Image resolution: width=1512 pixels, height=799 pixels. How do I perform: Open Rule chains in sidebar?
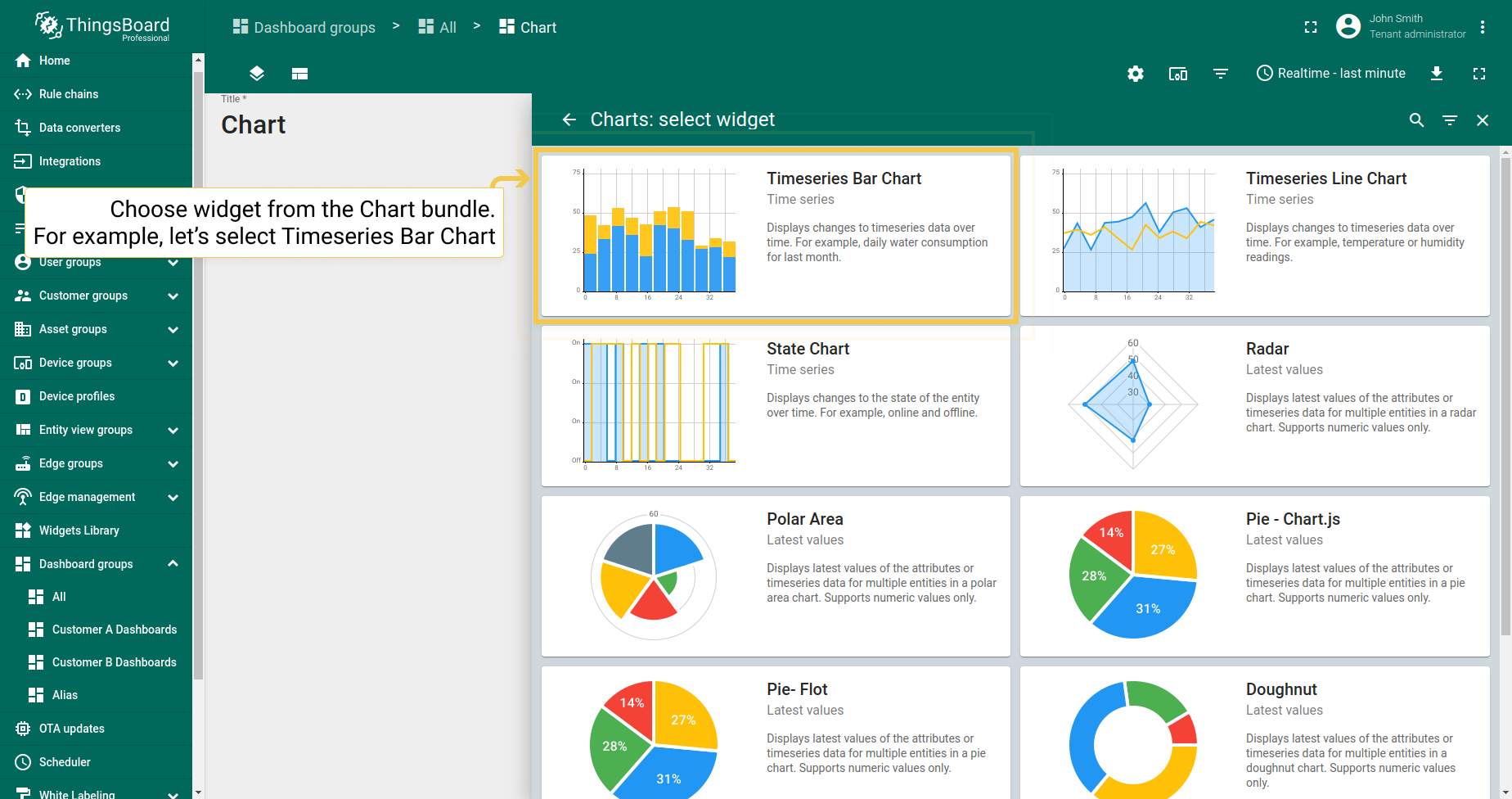point(97,94)
